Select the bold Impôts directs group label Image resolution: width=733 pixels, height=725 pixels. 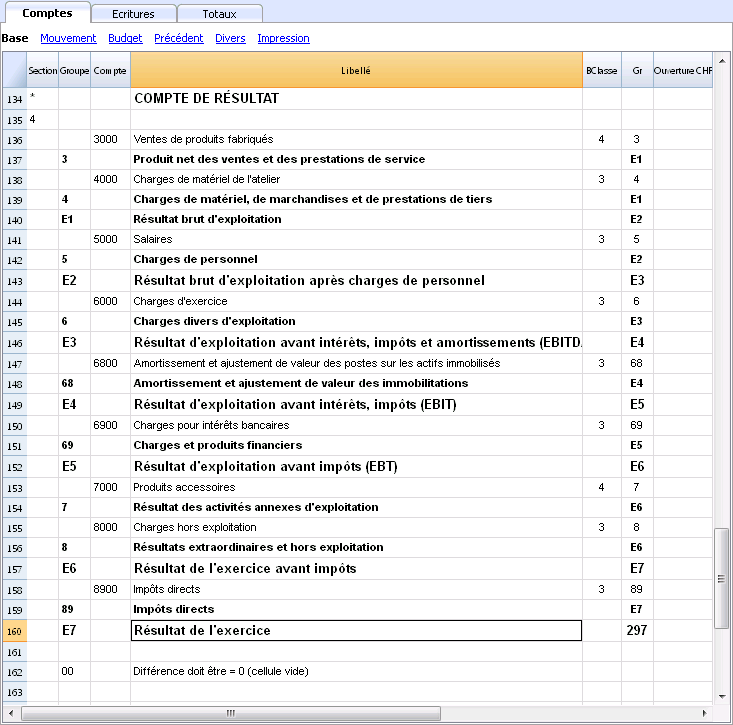click(x=356, y=610)
